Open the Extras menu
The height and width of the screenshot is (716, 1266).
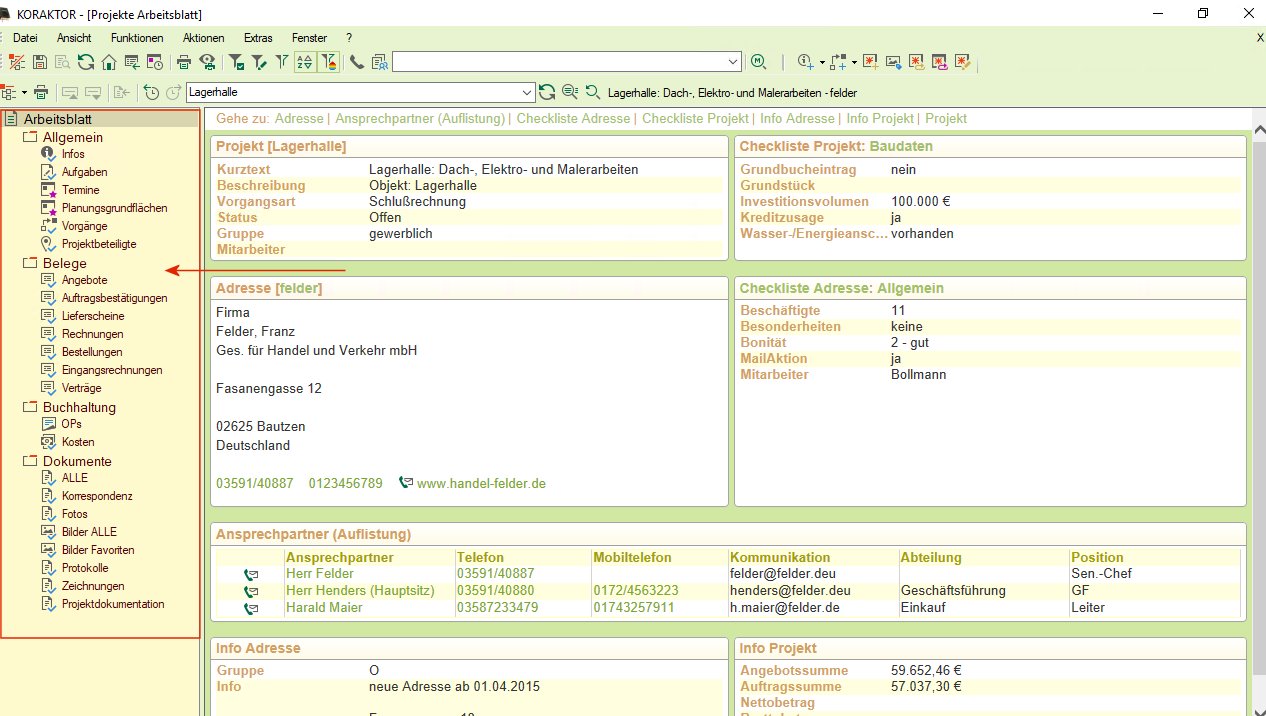[x=258, y=37]
